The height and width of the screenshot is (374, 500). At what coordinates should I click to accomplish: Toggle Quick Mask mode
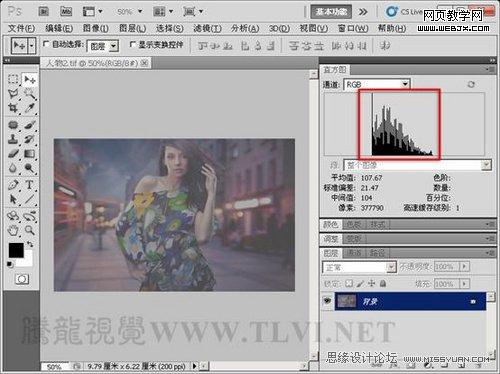point(22,279)
